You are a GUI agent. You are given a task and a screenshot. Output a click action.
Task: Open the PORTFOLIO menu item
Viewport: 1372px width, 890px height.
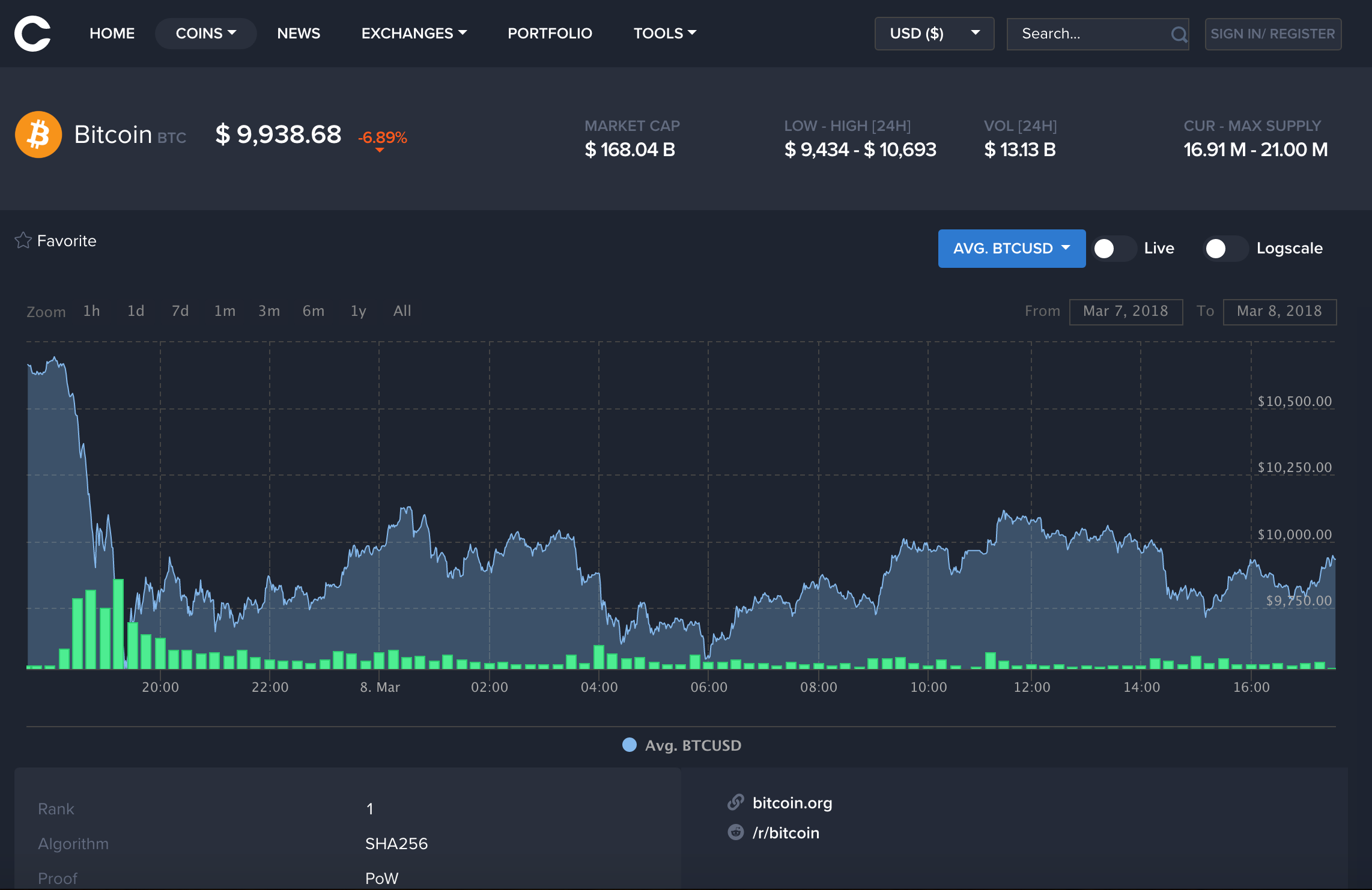[x=550, y=34]
